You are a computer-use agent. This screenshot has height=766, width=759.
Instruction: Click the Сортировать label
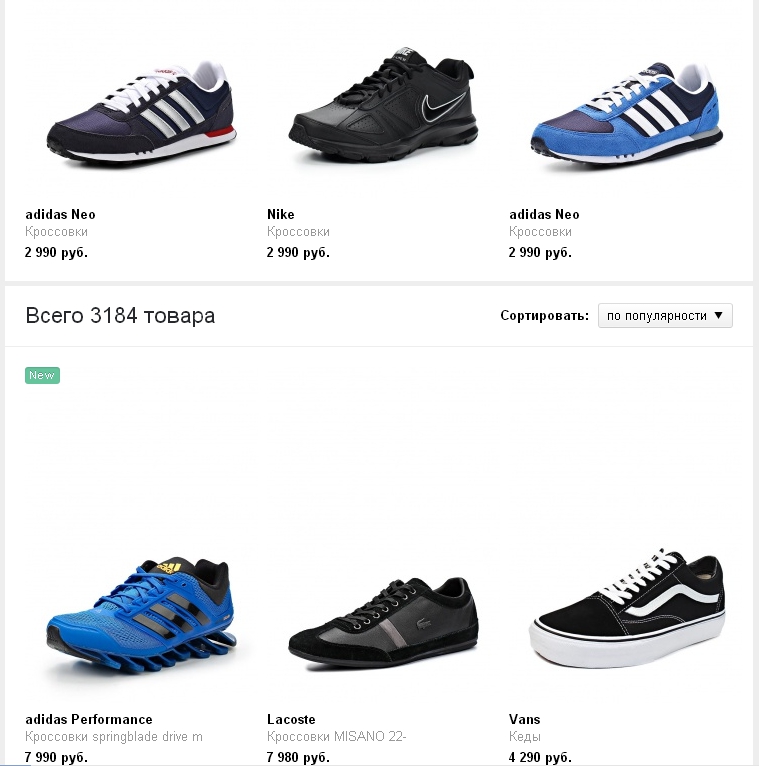545,316
